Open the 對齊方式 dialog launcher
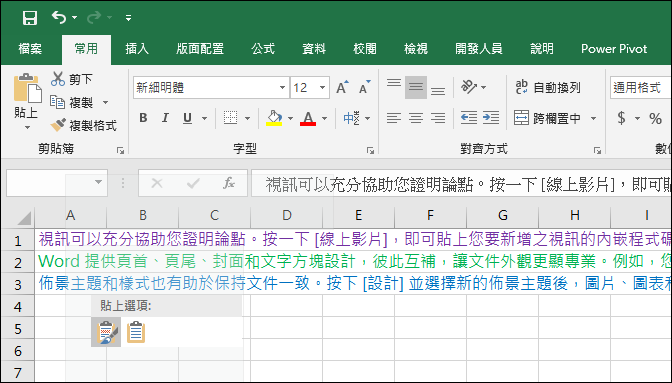This screenshot has height=383, width=672. tap(597, 150)
